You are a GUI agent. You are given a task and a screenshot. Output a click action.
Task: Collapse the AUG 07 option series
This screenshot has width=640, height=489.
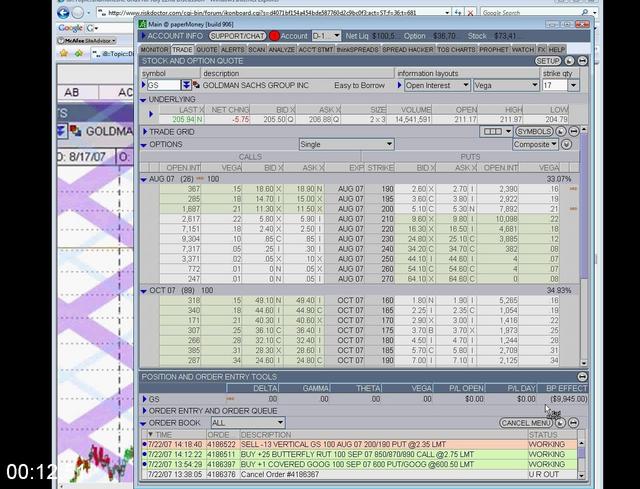pos(143,179)
